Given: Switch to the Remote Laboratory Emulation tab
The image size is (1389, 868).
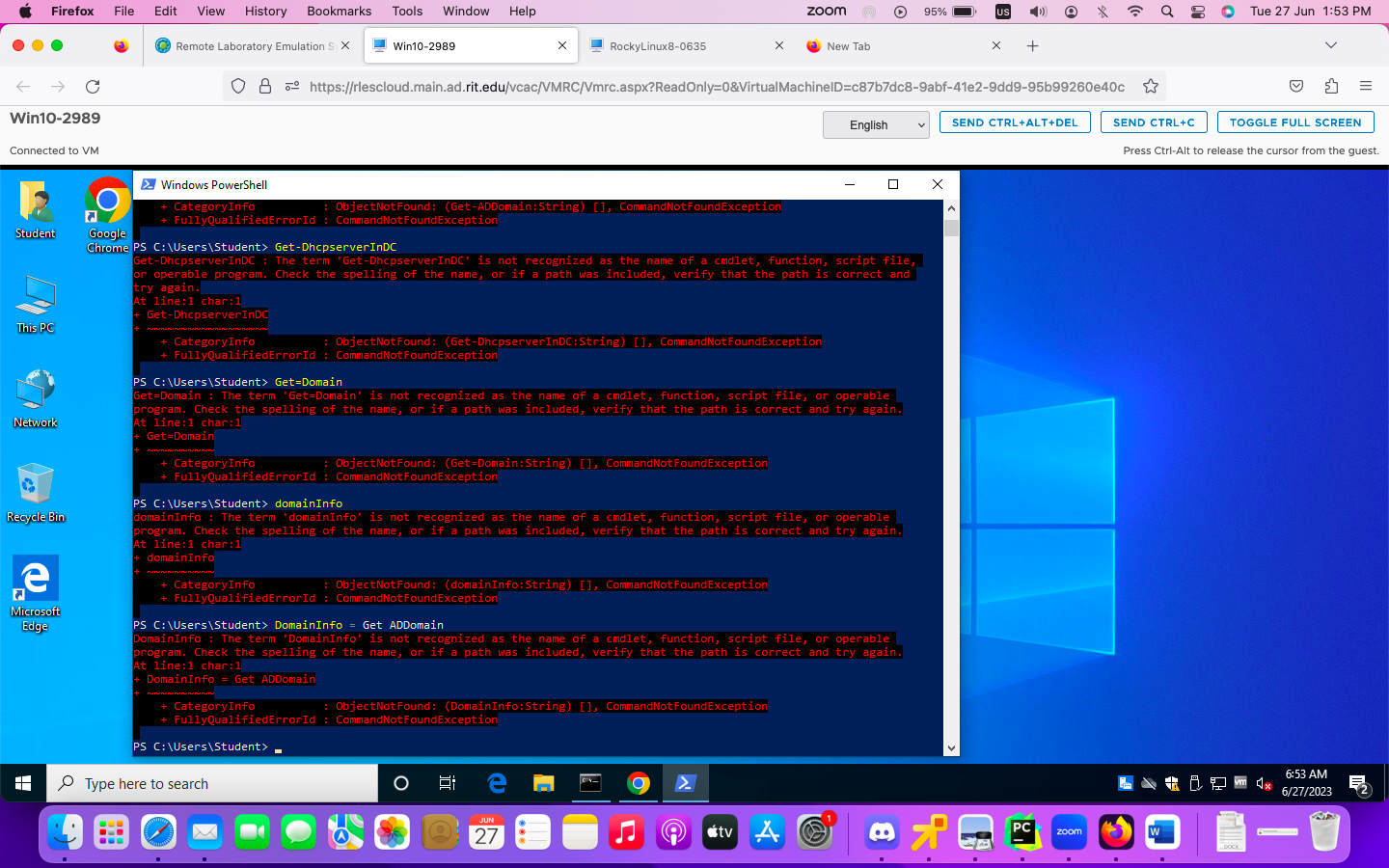Looking at the screenshot, I should tap(254, 46).
